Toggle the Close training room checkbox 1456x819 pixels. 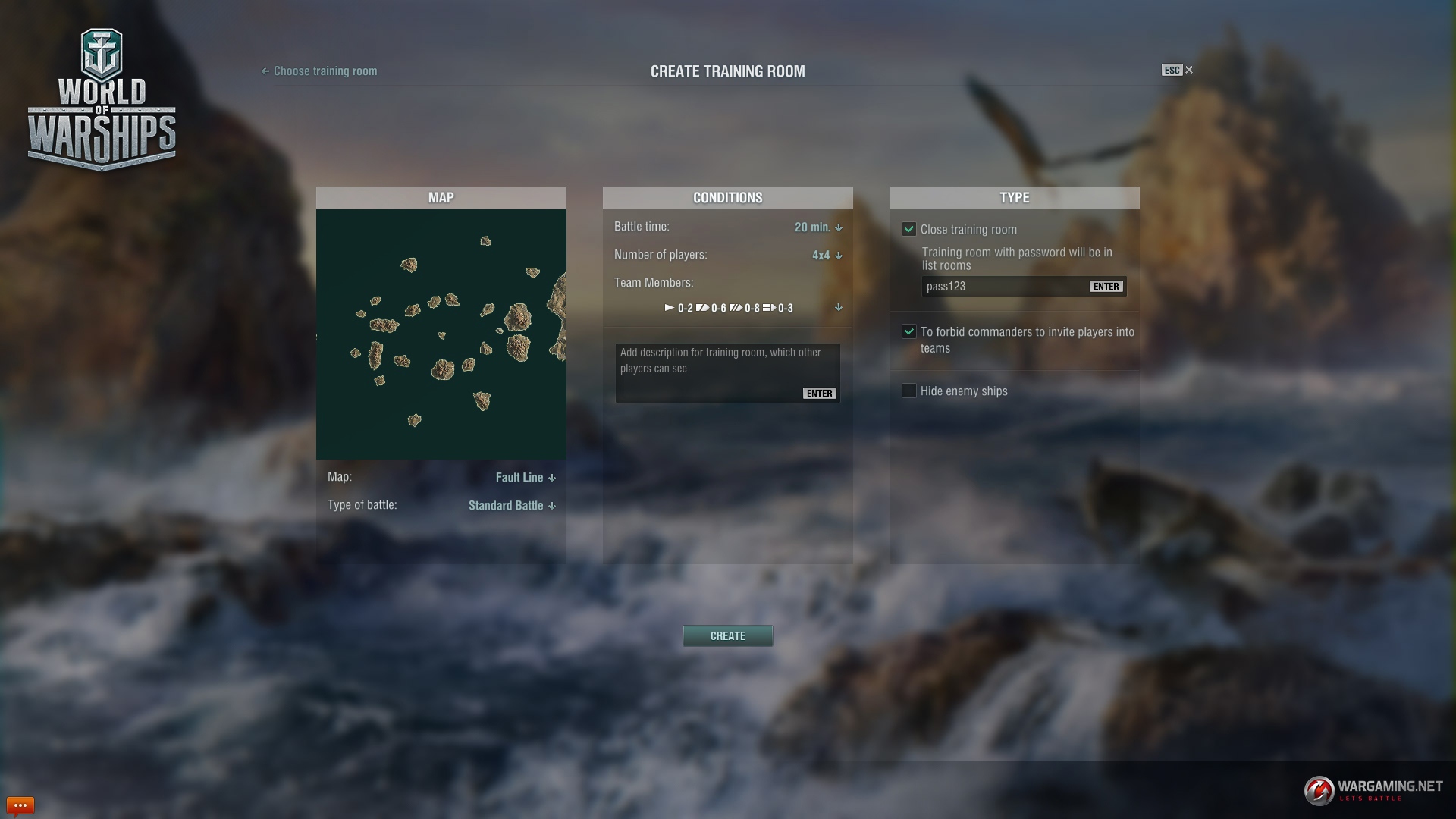pyautogui.click(x=908, y=229)
